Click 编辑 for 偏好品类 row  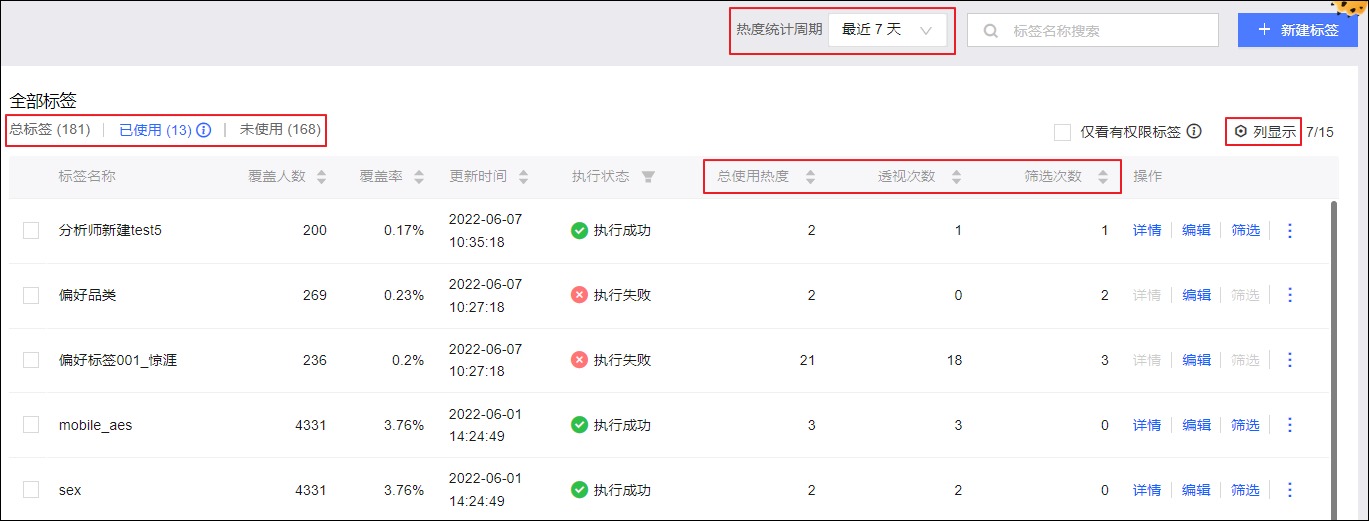pyautogui.click(x=1196, y=295)
